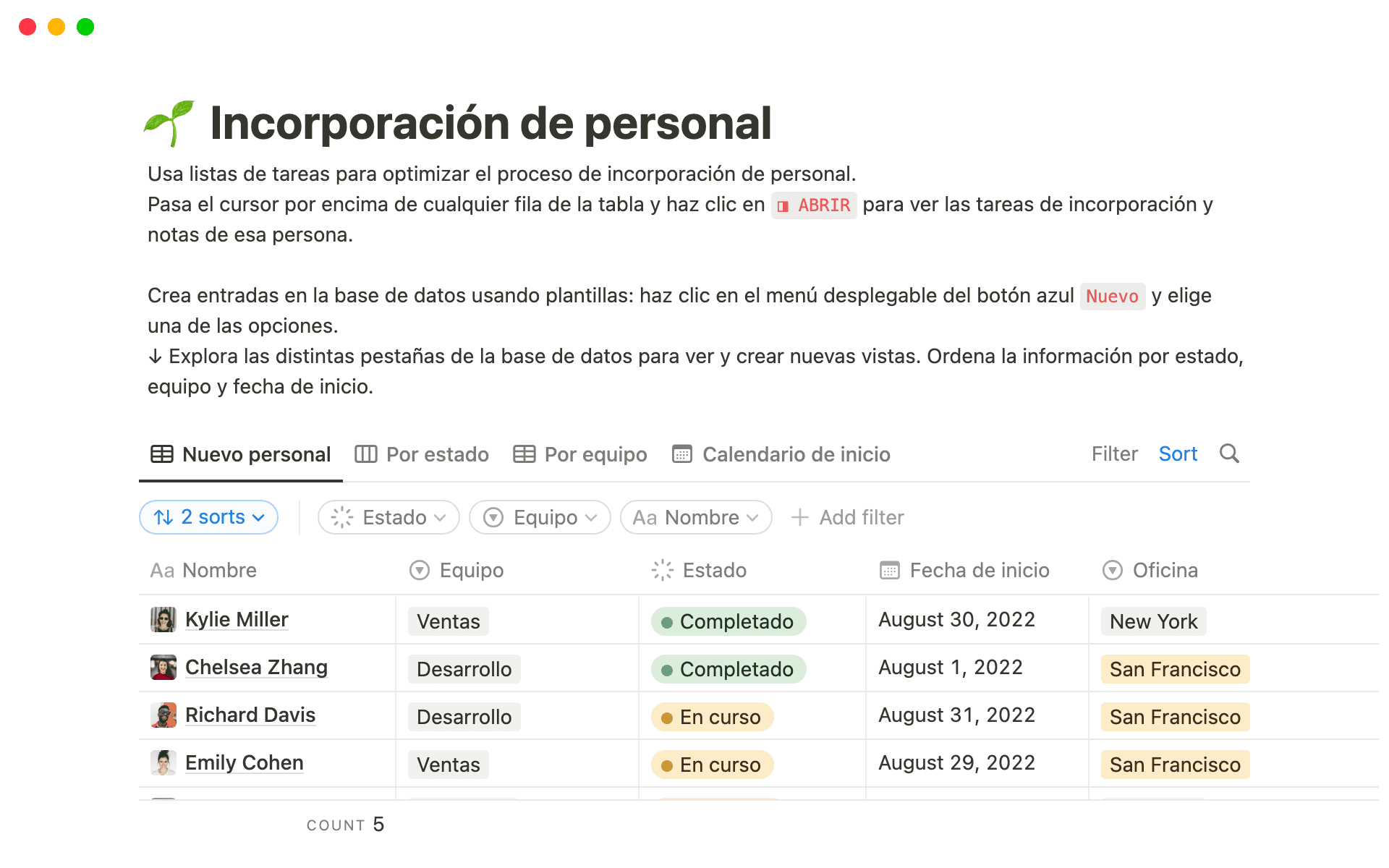1389x868 pixels.
Task: Open the Equipo filter dropdown
Action: click(x=539, y=517)
